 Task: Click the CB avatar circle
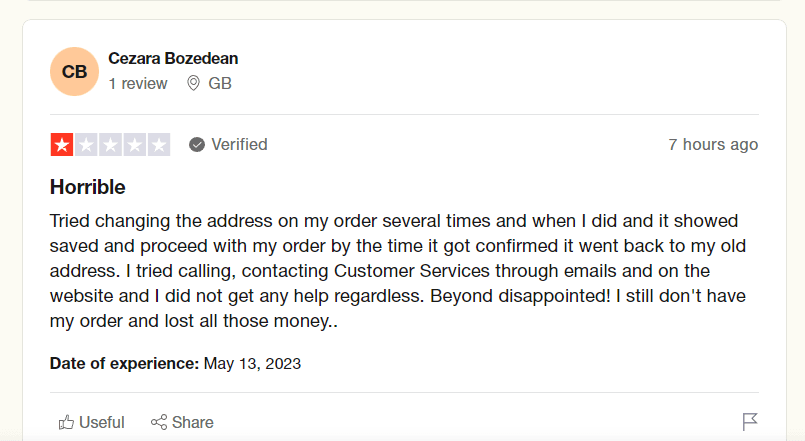click(x=74, y=72)
